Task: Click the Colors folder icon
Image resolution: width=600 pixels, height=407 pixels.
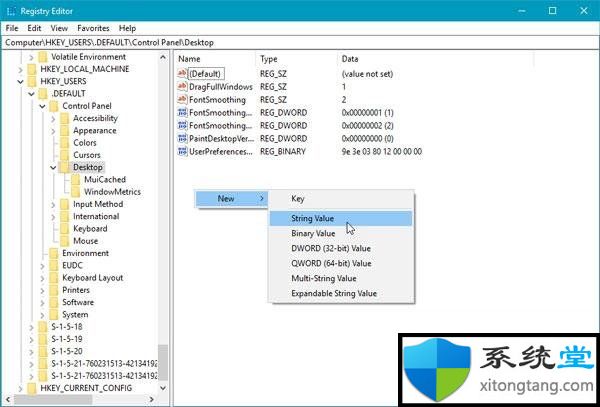Action: 65,143
